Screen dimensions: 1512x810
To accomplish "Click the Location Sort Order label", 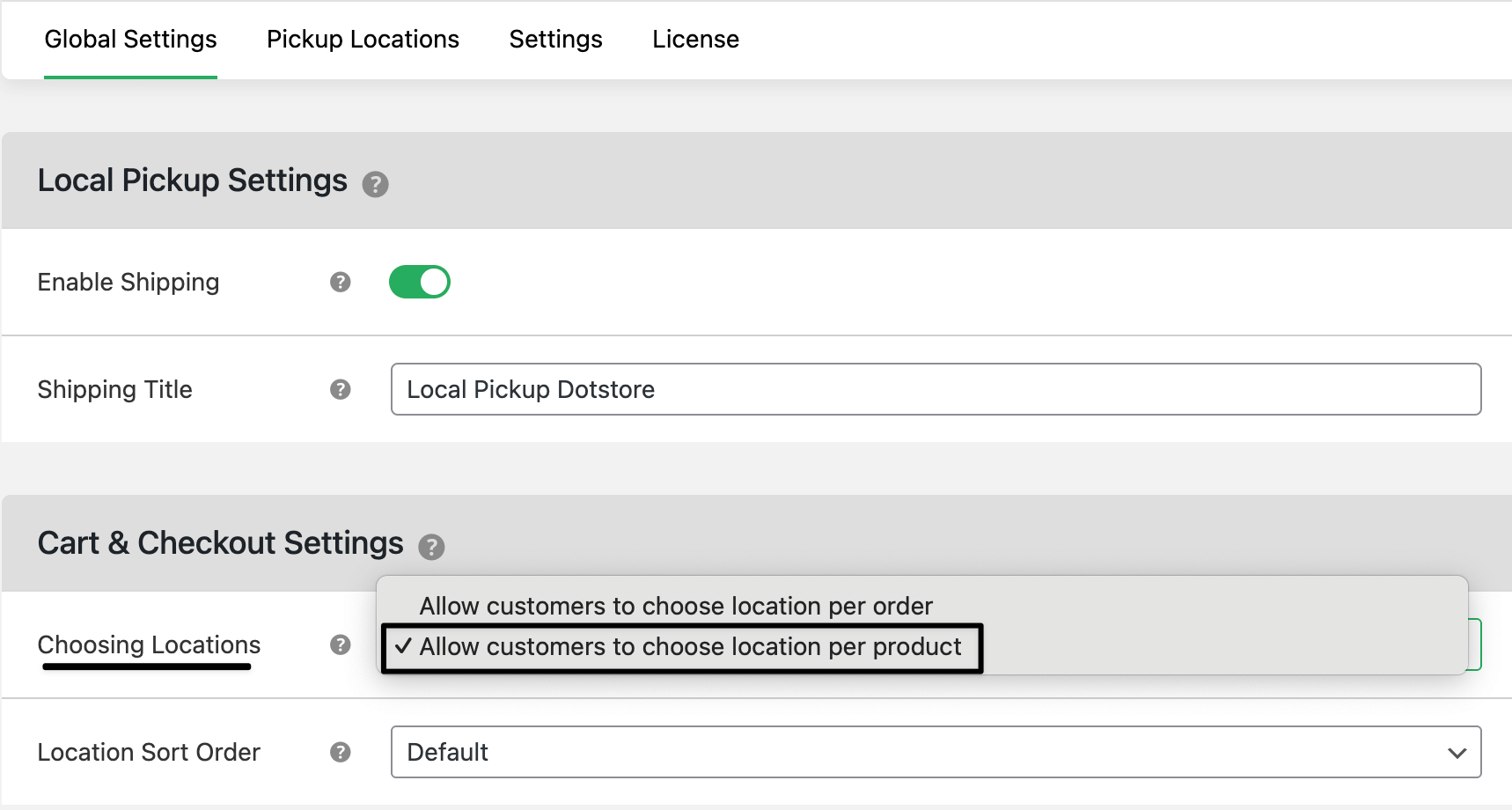I will [149, 752].
